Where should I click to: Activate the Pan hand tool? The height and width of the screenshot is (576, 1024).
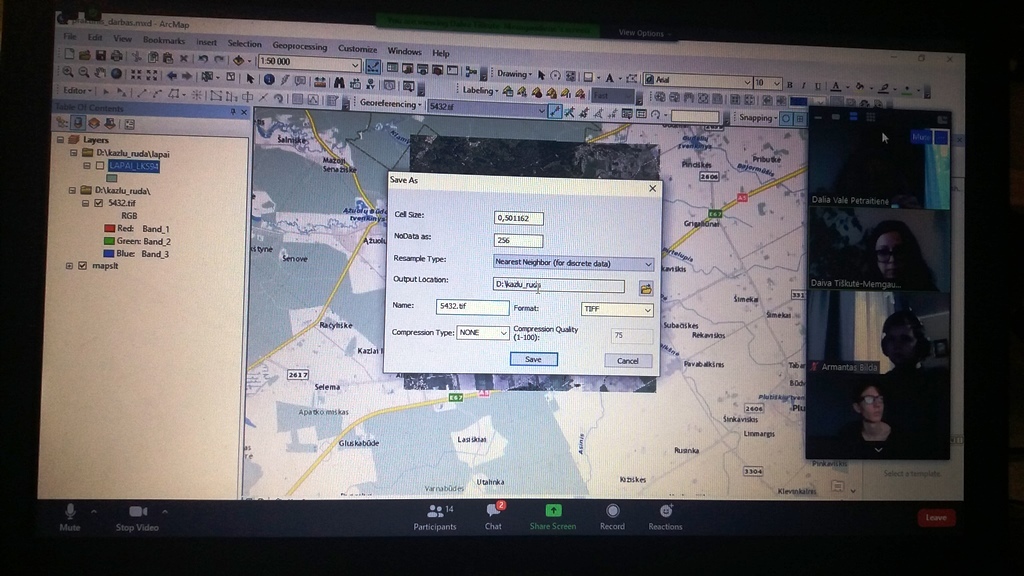(100, 72)
